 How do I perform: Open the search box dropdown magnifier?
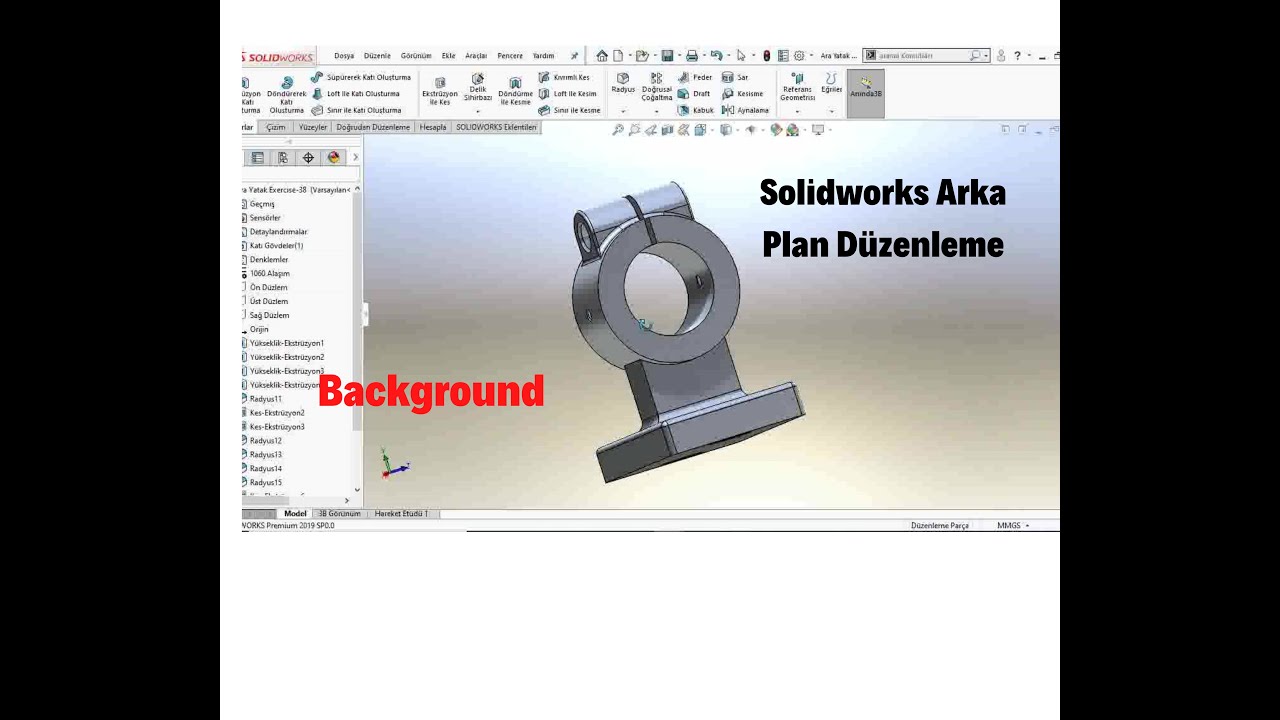point(977,56)
